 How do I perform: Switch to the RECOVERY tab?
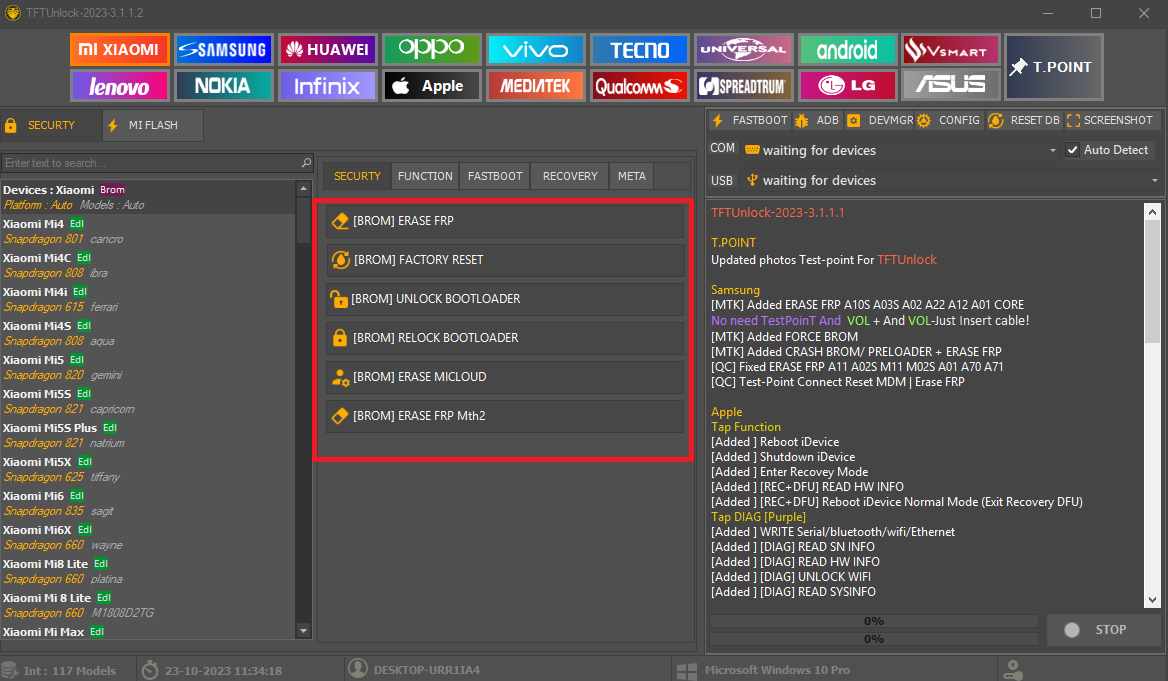click(570, 176)
